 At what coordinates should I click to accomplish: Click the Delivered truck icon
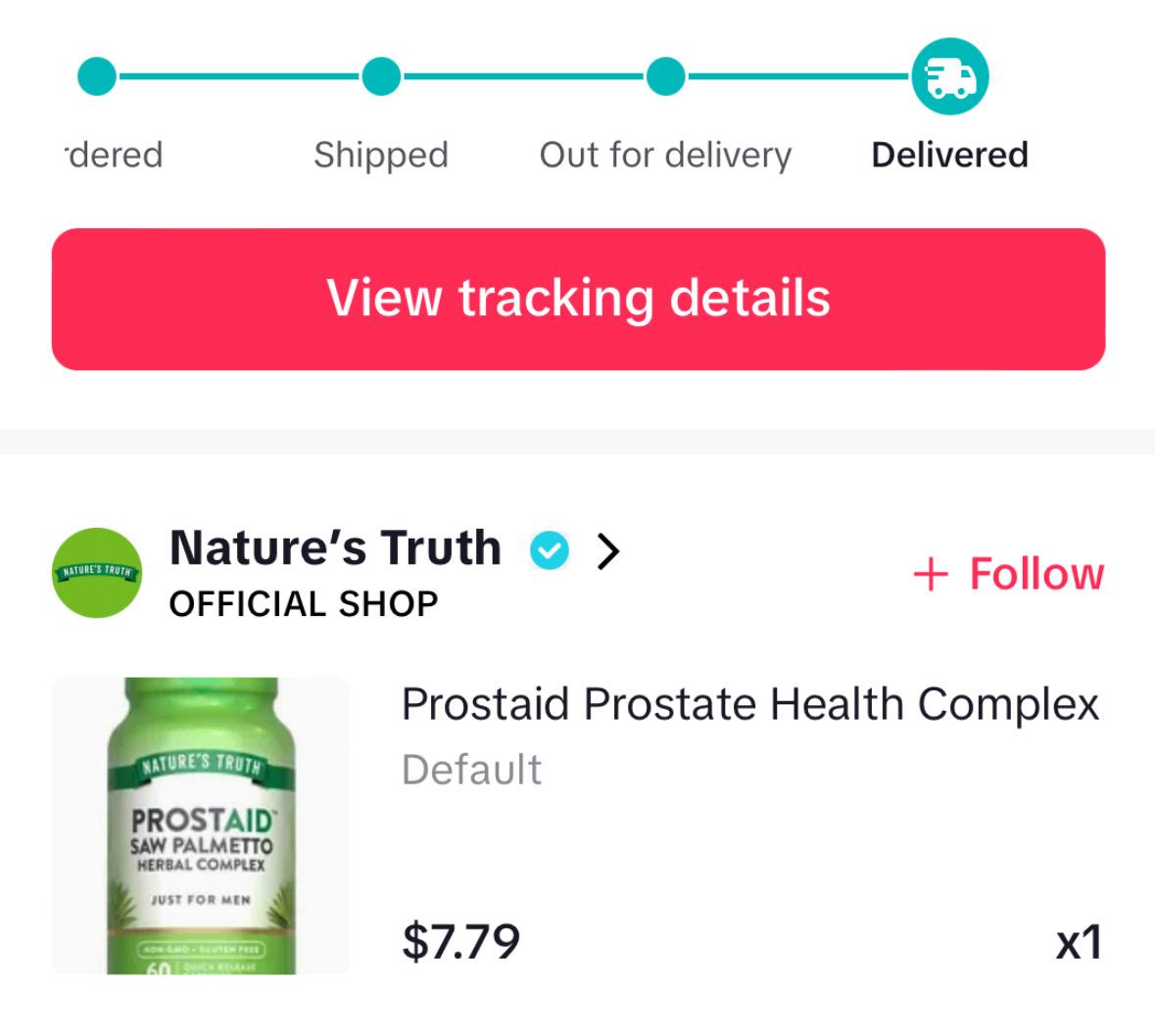pyautogui.click(x=949, y=76)
